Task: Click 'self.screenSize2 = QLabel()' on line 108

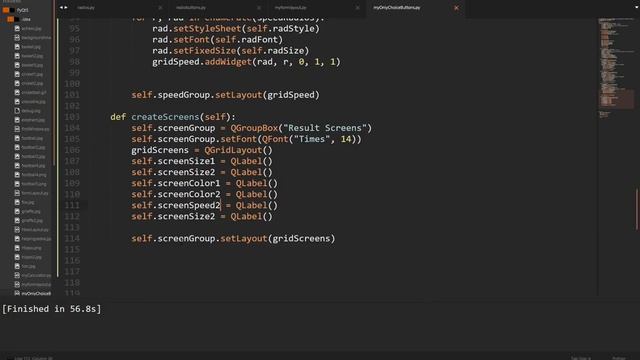Action: (202, 172)
